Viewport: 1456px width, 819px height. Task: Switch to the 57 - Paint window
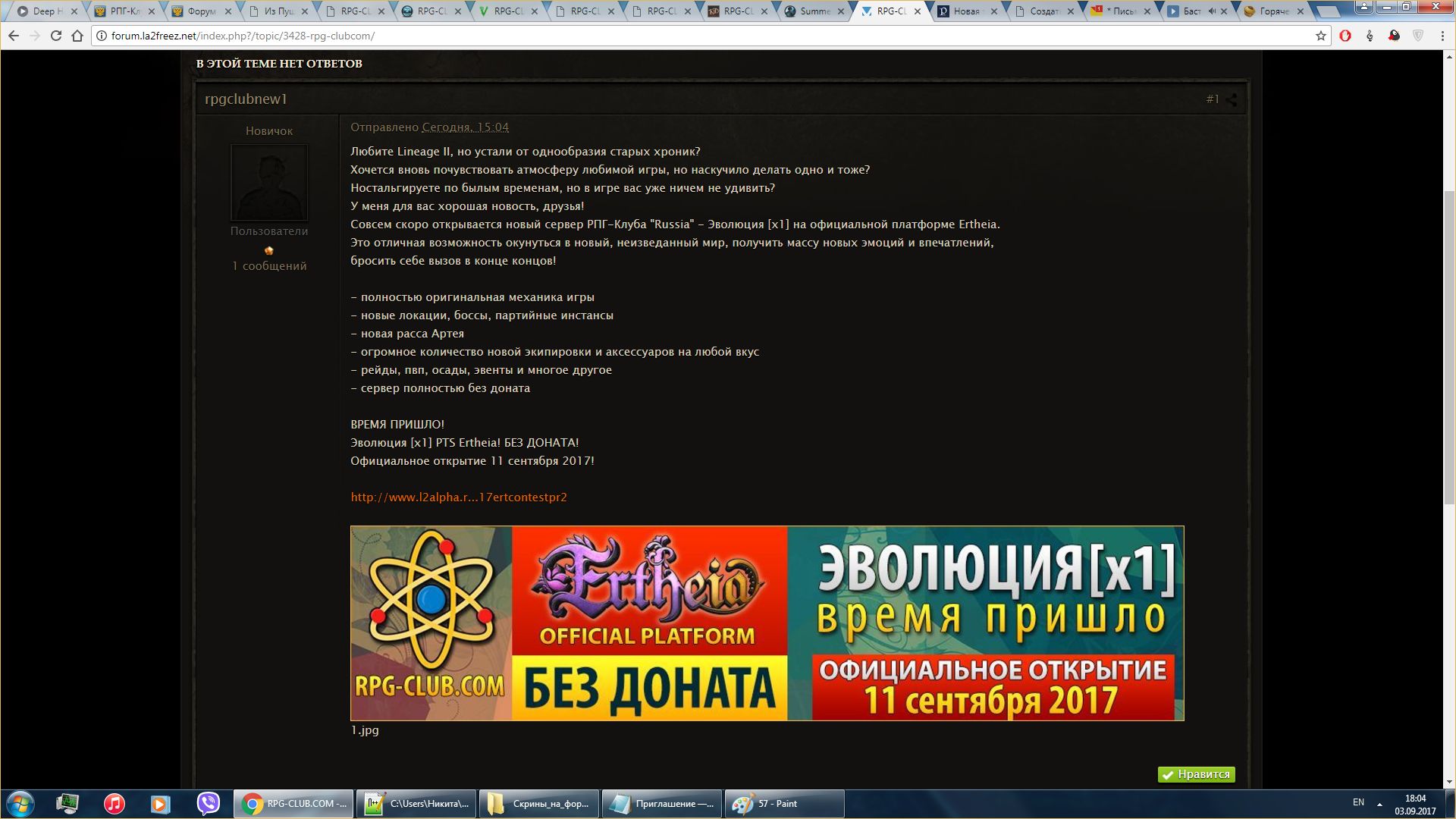pyautogui.click(x=785, y=804)
